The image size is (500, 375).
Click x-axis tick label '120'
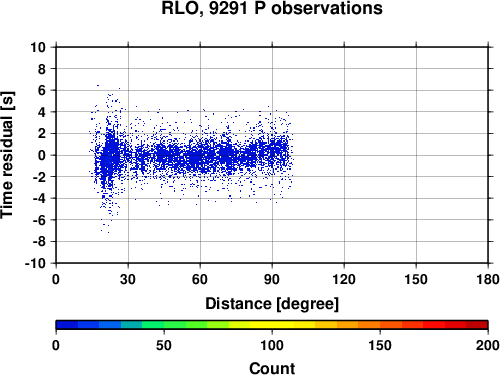[x=344, y=279]
